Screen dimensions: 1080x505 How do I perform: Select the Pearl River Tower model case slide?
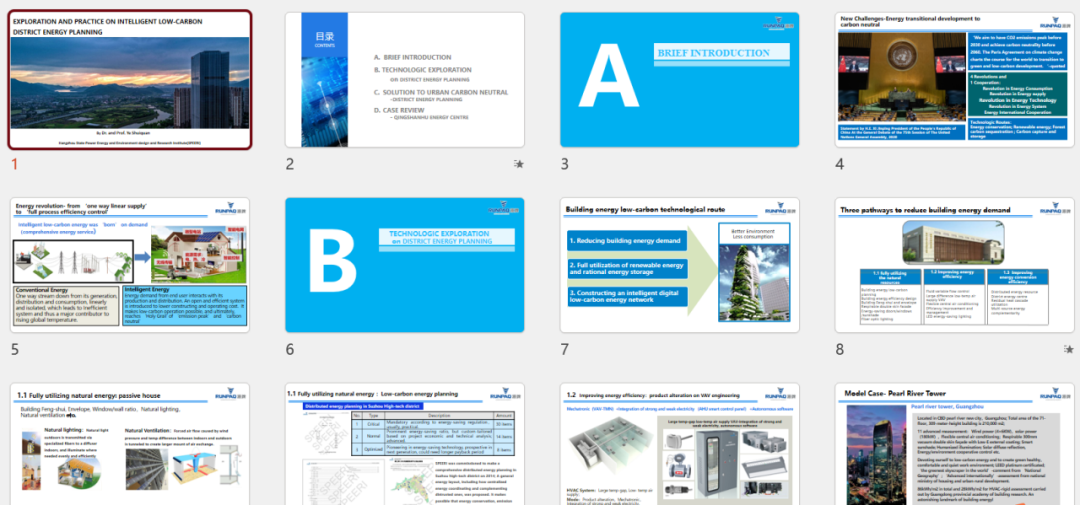pyautogui.click(x=954, y=444)
